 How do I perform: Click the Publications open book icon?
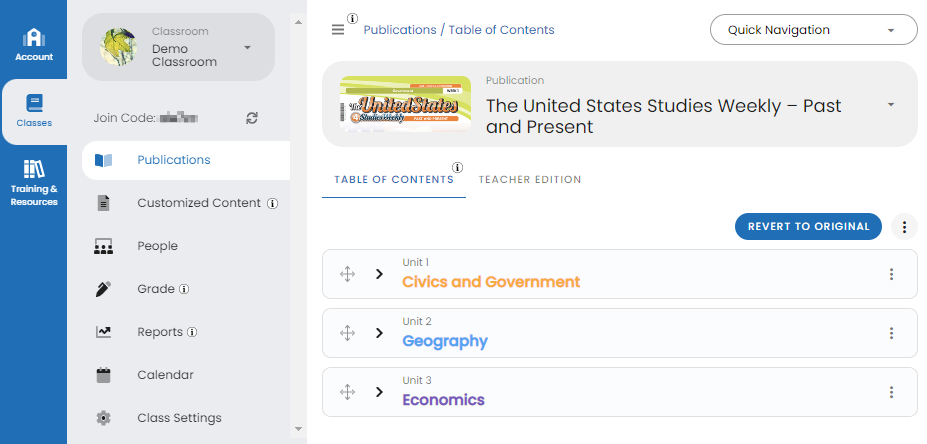(103, 160)
